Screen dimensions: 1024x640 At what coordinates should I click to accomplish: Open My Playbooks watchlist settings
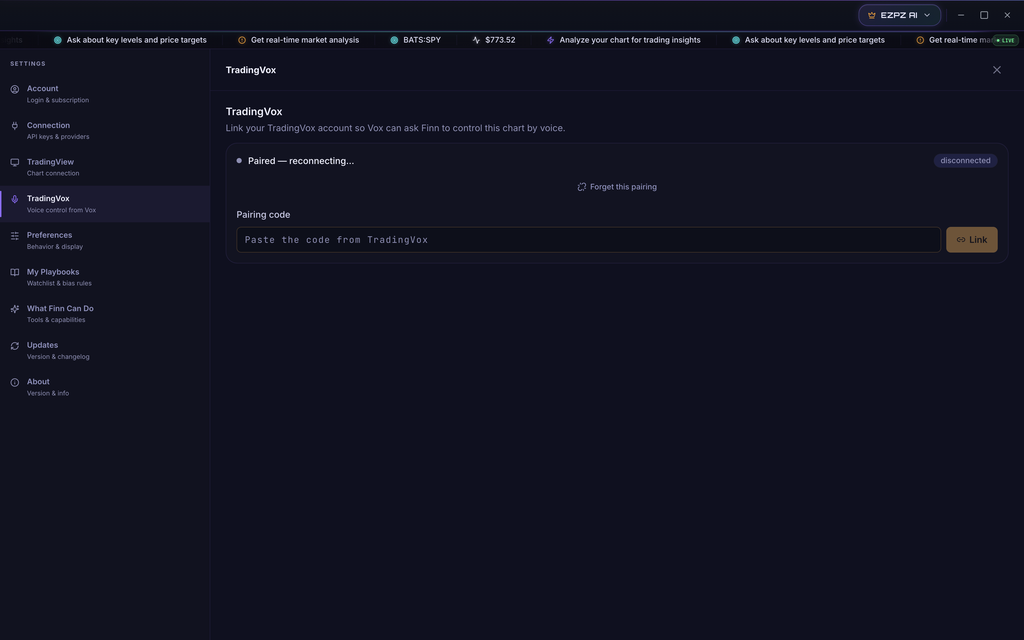click(104, 277)
